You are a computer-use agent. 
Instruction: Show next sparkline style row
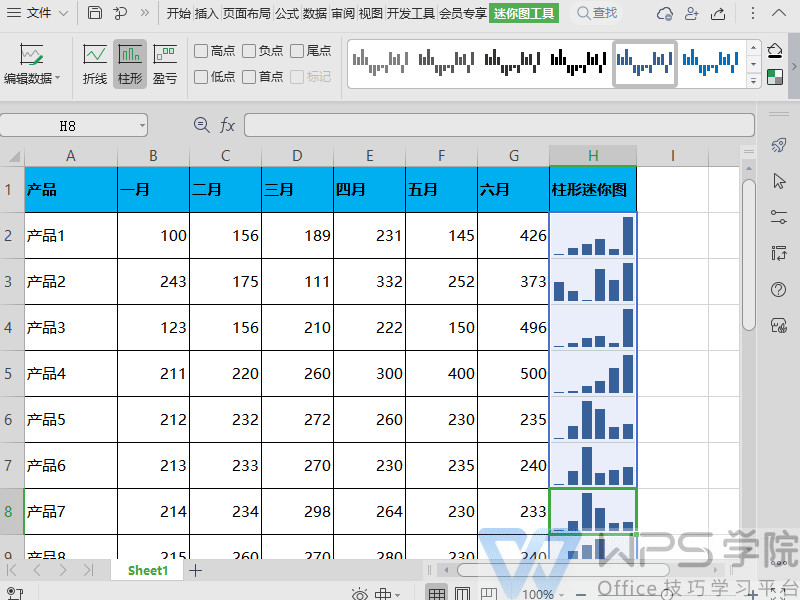(754, 64)
